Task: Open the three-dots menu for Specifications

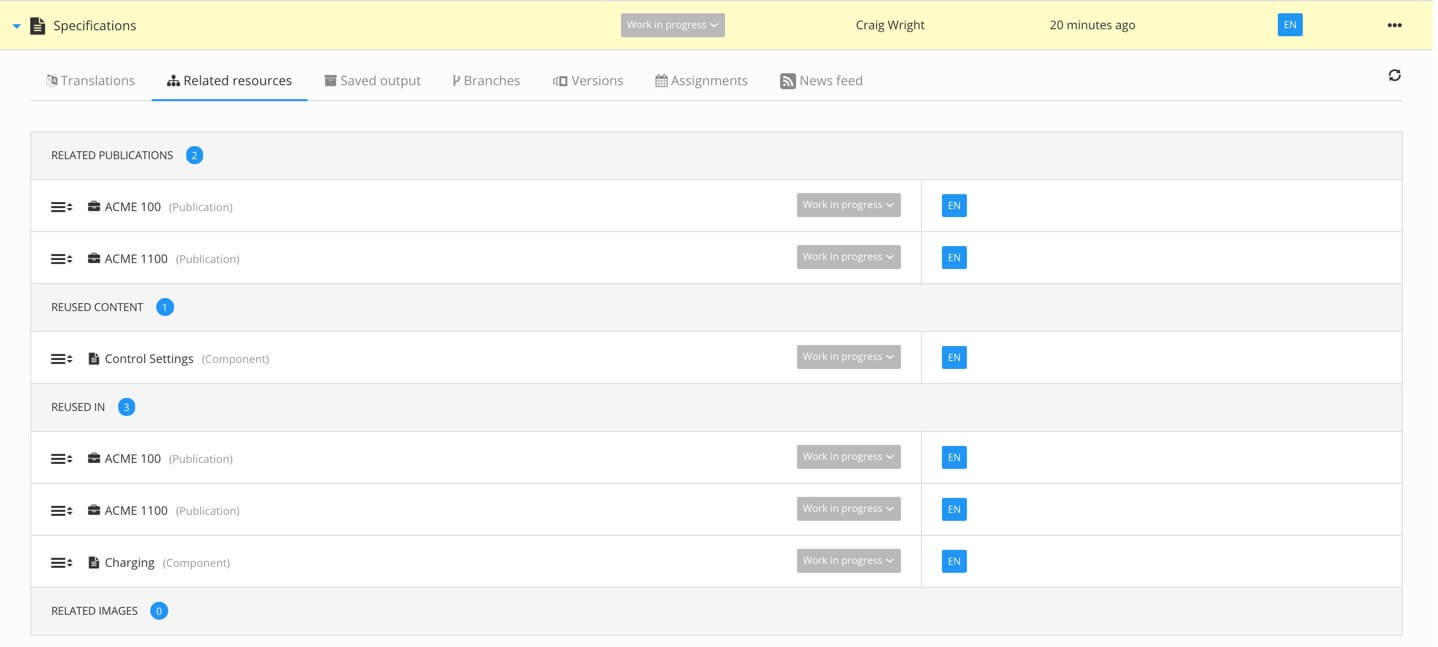Action: tap(1394, 26)
